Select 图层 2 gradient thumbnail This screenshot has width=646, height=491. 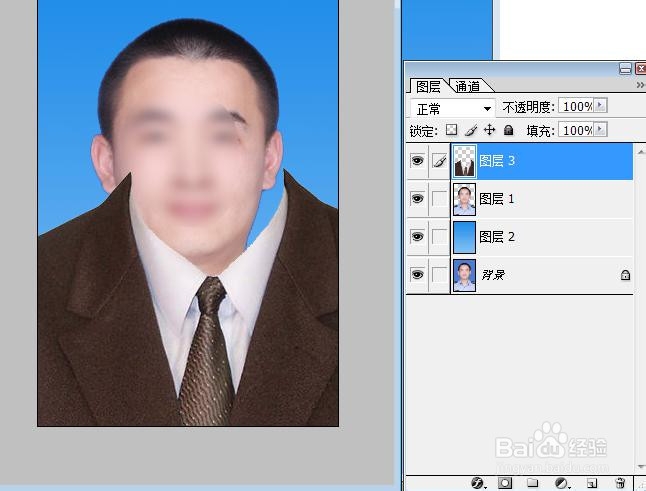pyautogui.click(x=464, y=237)
